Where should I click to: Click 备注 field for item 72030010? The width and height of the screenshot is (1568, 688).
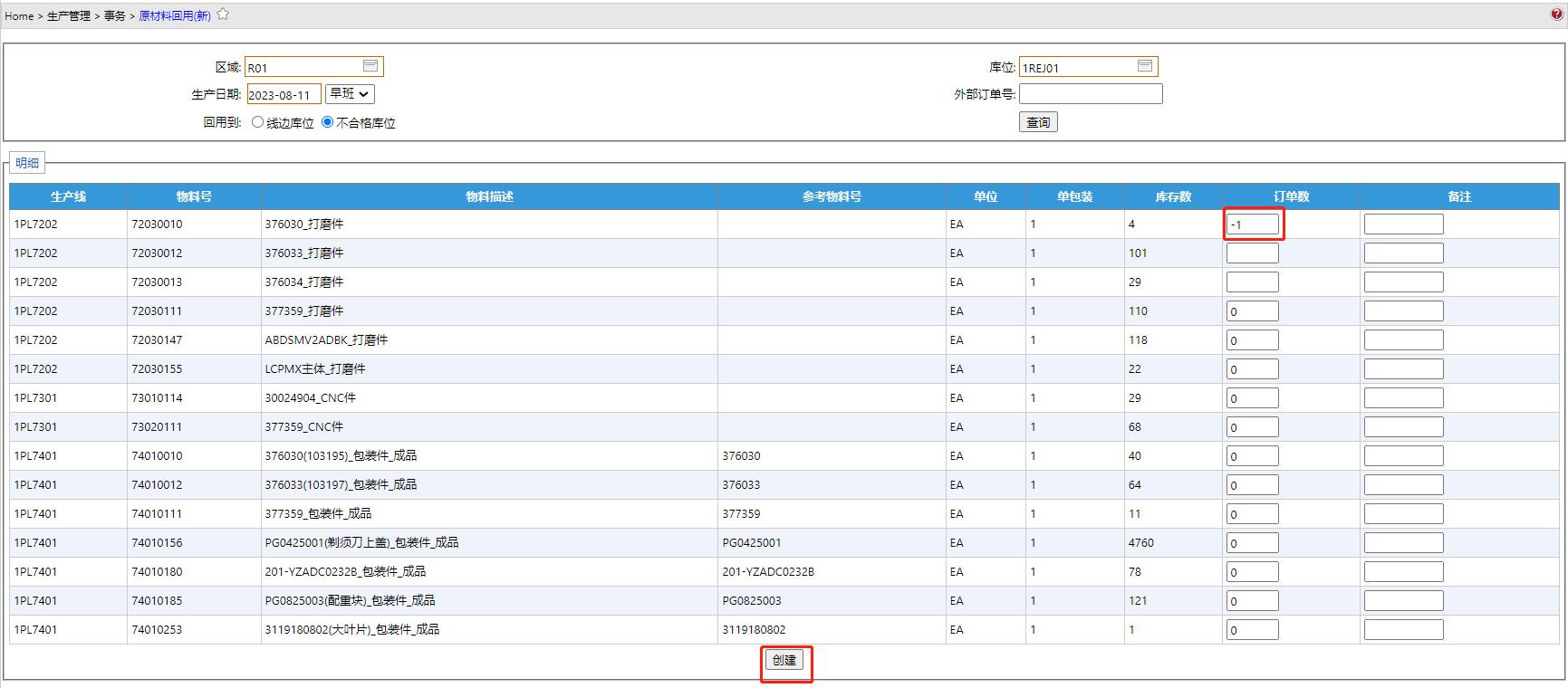click(1404, 225)
